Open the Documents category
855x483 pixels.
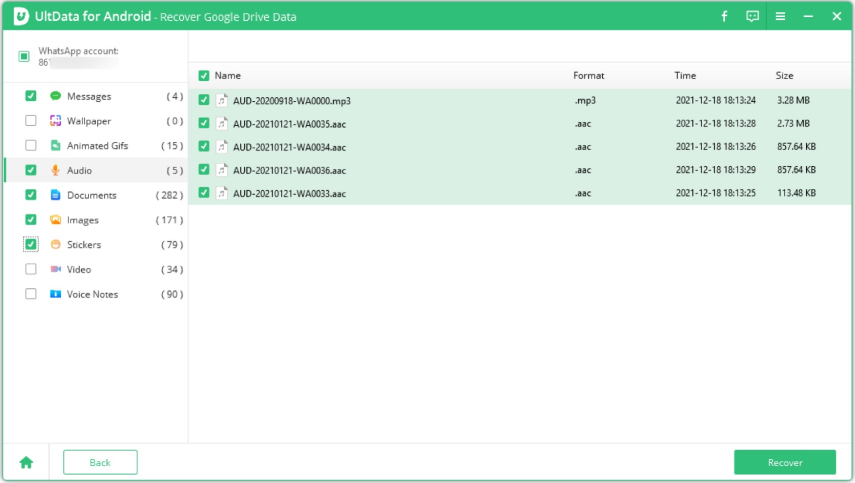coord(92,195)
